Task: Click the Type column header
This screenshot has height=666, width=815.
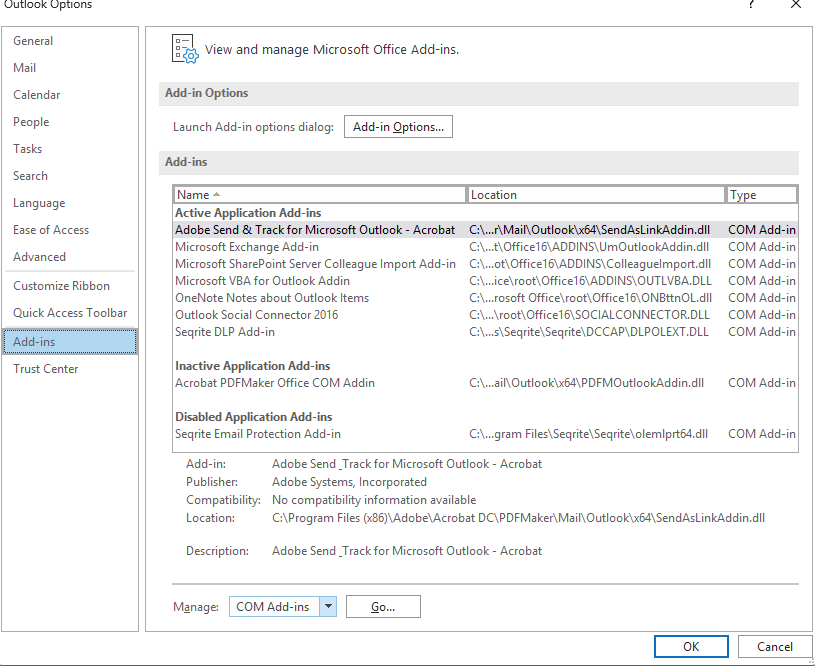Action: tap(761, 195)
